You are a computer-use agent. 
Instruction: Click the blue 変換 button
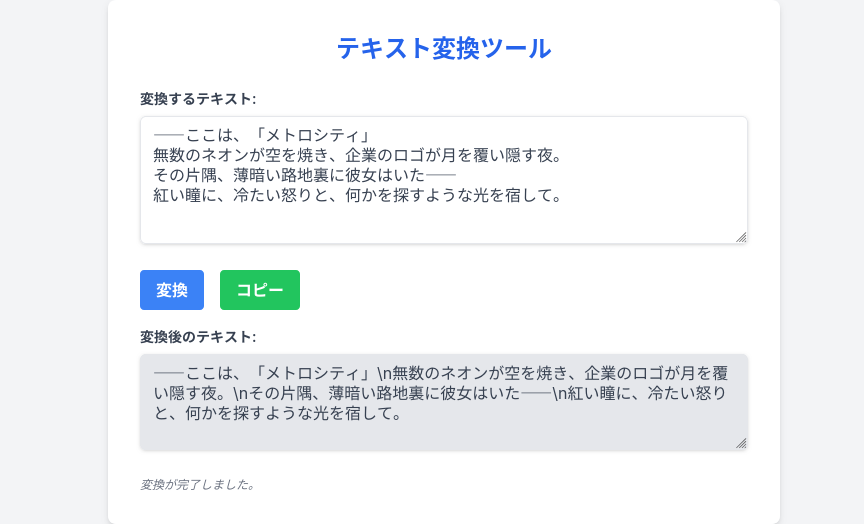172,290
